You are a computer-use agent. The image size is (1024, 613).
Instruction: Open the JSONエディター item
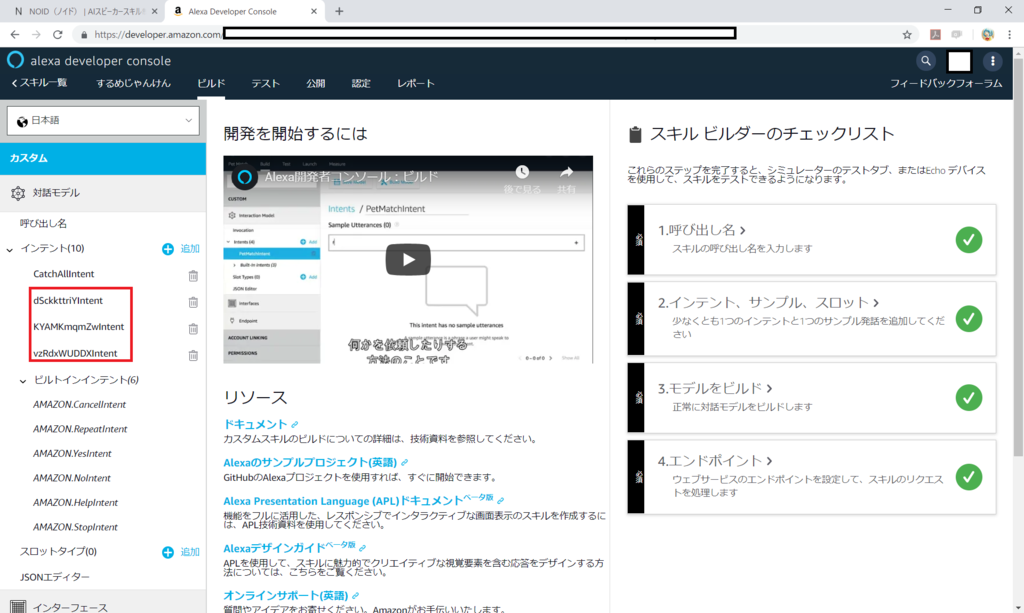coord(55,577)
